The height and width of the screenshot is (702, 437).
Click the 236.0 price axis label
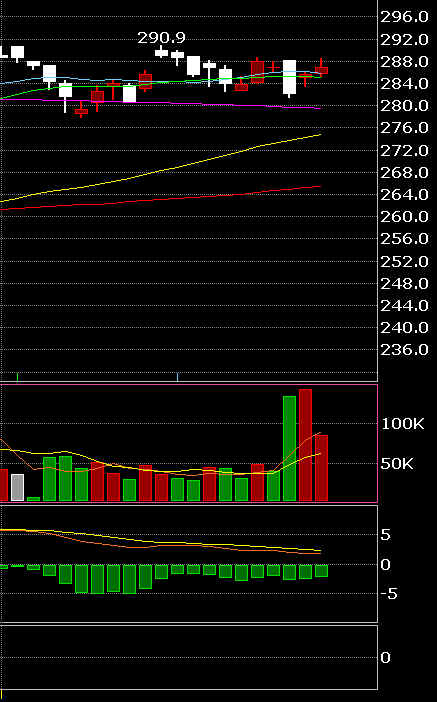click(x=404, y=350)
